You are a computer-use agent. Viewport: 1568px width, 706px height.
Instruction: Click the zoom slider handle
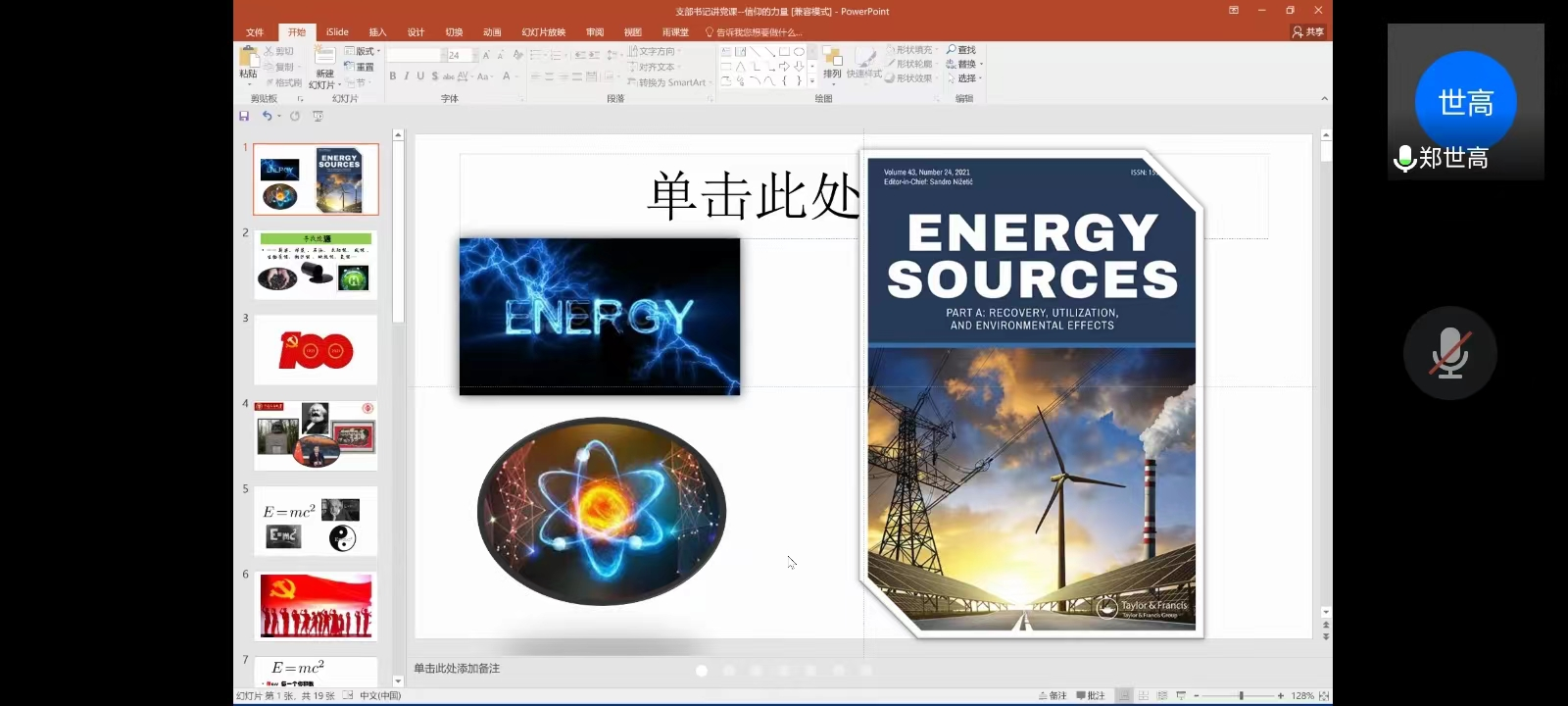point(1241,695)
